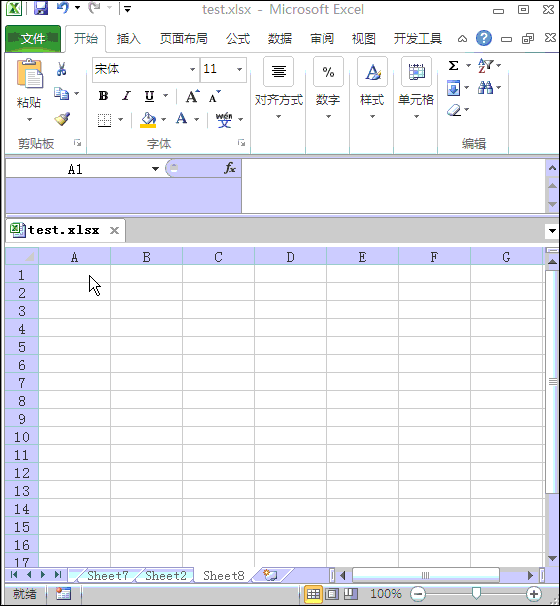This screenshot has height=606, width=560.
Task: Switch to the 插入 ribbon tab
Action: click(x=129, y=39)
